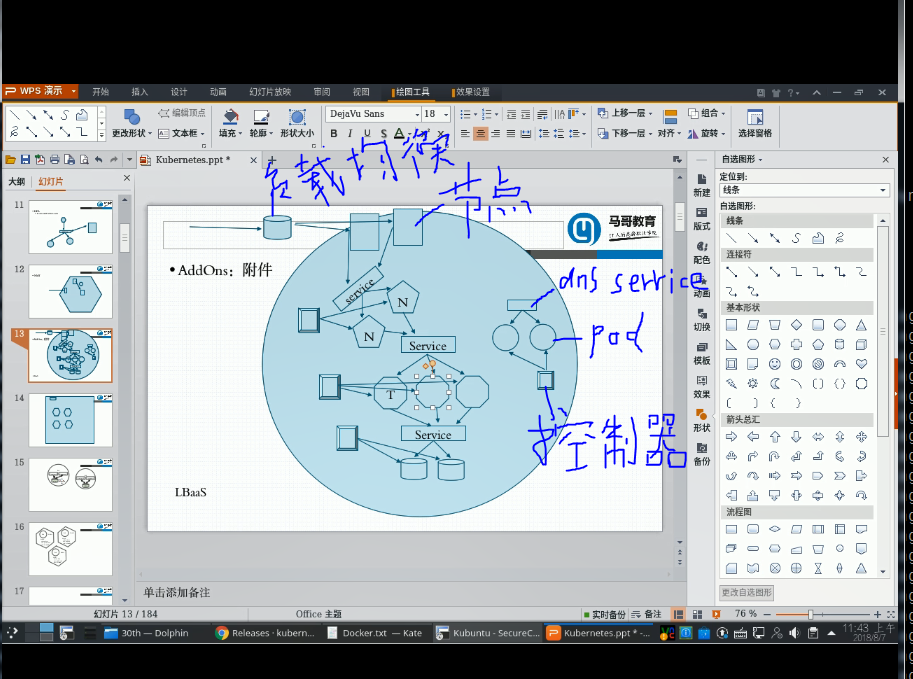Image resolution: width=913 pixels, height=679 pixels.
Task: Click 下移一层 send backward
Action: click(x=625, y=133)
